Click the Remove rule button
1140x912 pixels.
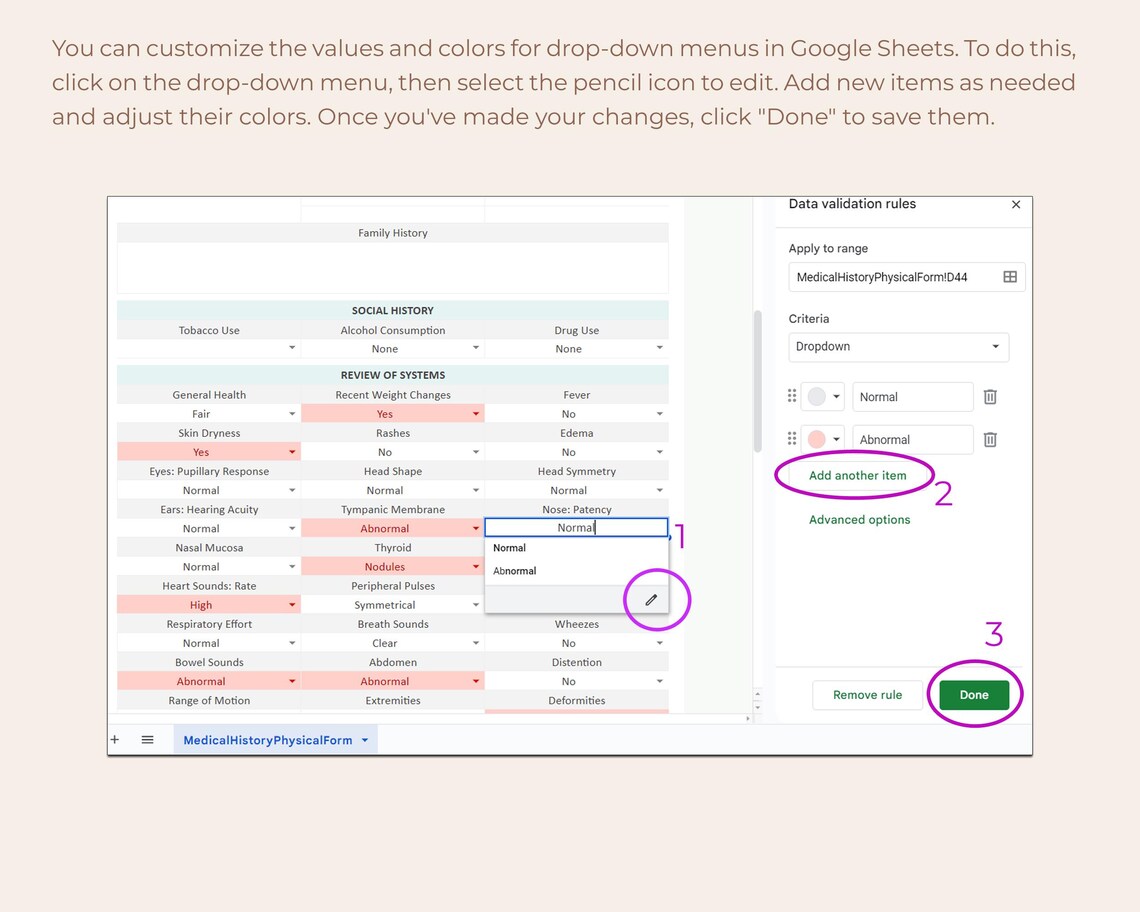[867, 695]
